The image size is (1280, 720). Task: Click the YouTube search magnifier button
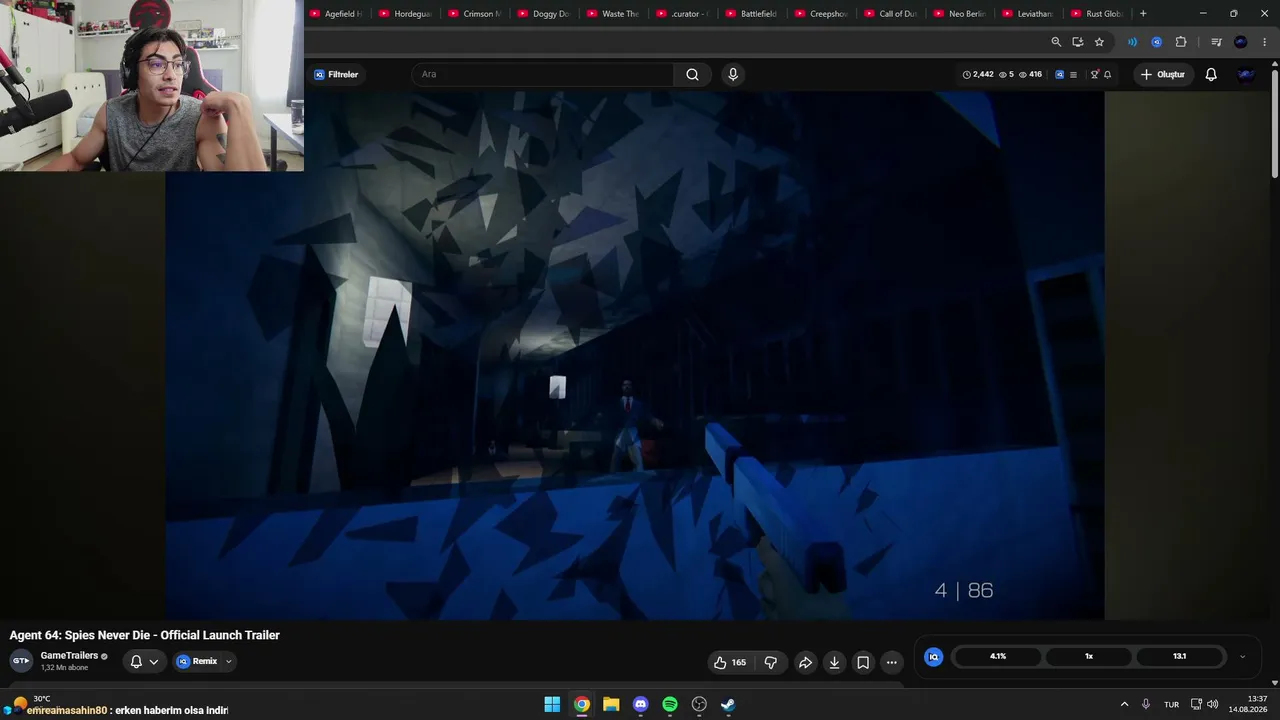tap(692, 74)
